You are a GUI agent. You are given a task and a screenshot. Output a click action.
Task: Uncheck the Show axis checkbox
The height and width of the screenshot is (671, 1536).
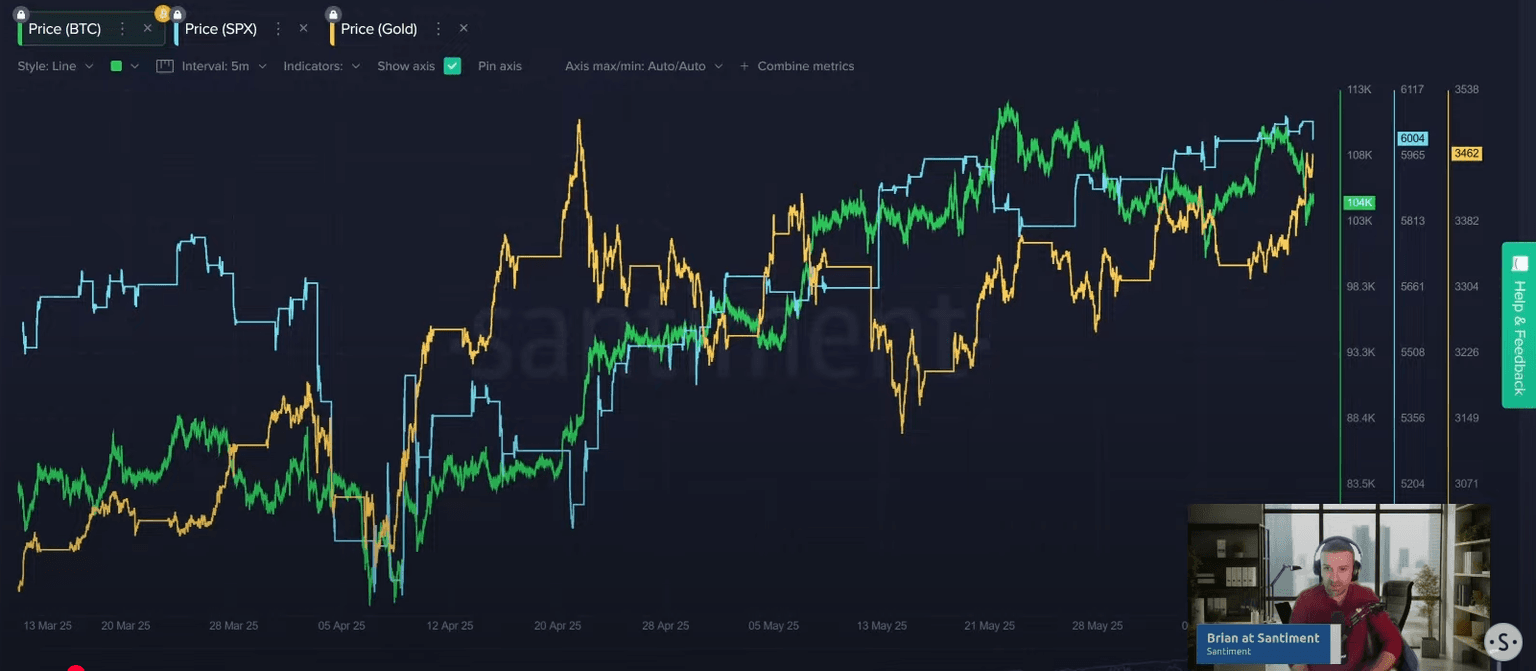click(452, 66)
